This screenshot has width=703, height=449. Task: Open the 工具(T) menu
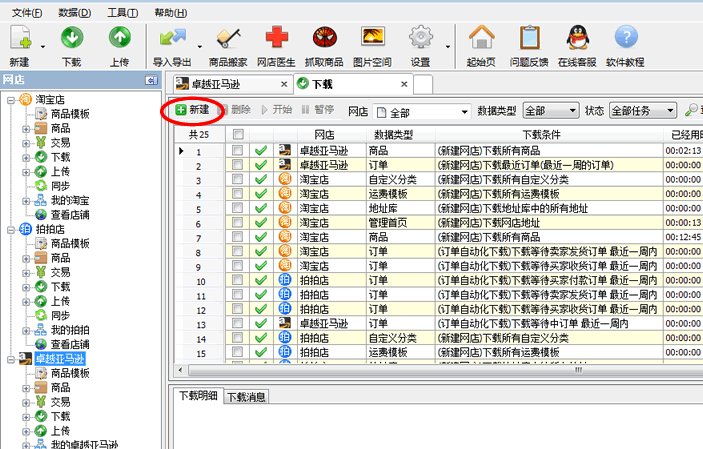point(122,13)
